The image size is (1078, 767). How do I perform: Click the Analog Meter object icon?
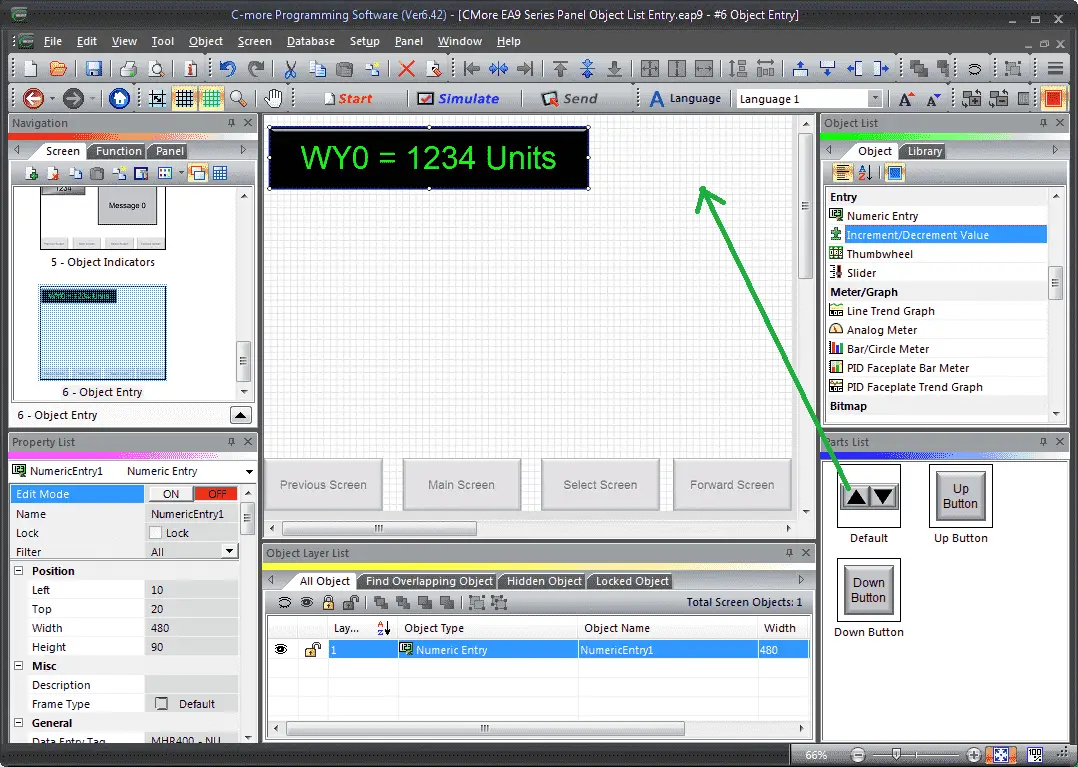click(x=836, y=329)
